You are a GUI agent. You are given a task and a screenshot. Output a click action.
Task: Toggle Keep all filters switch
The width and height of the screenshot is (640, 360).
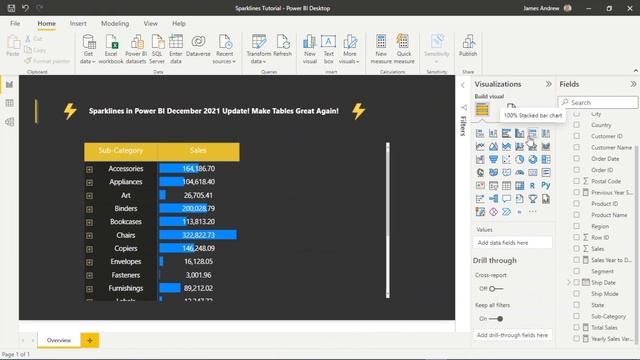click(496, 318)
